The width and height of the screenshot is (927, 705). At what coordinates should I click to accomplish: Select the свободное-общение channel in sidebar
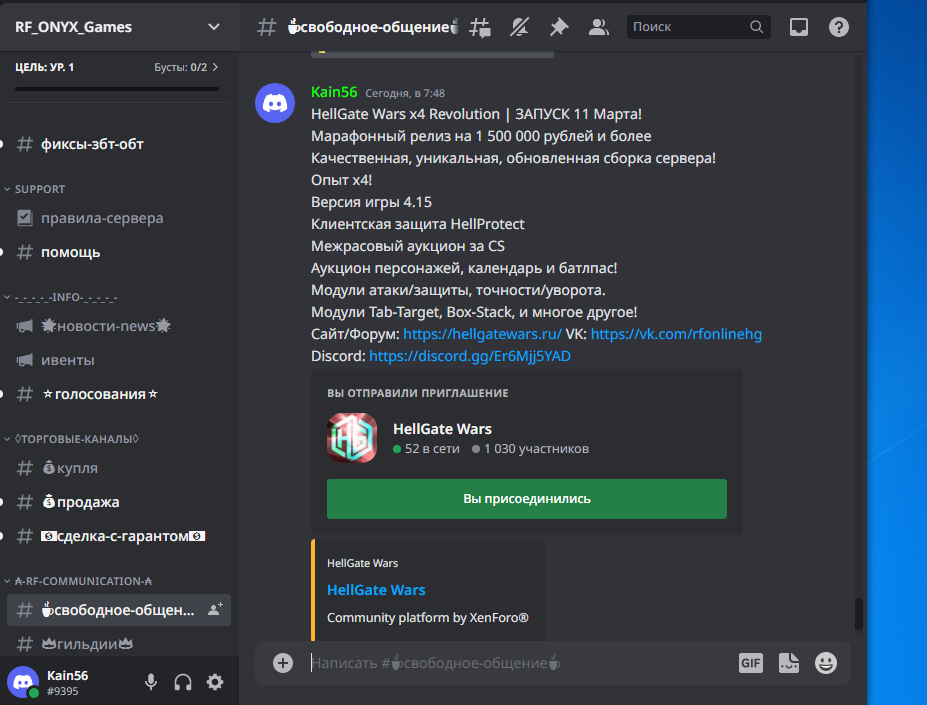(118, 610)
